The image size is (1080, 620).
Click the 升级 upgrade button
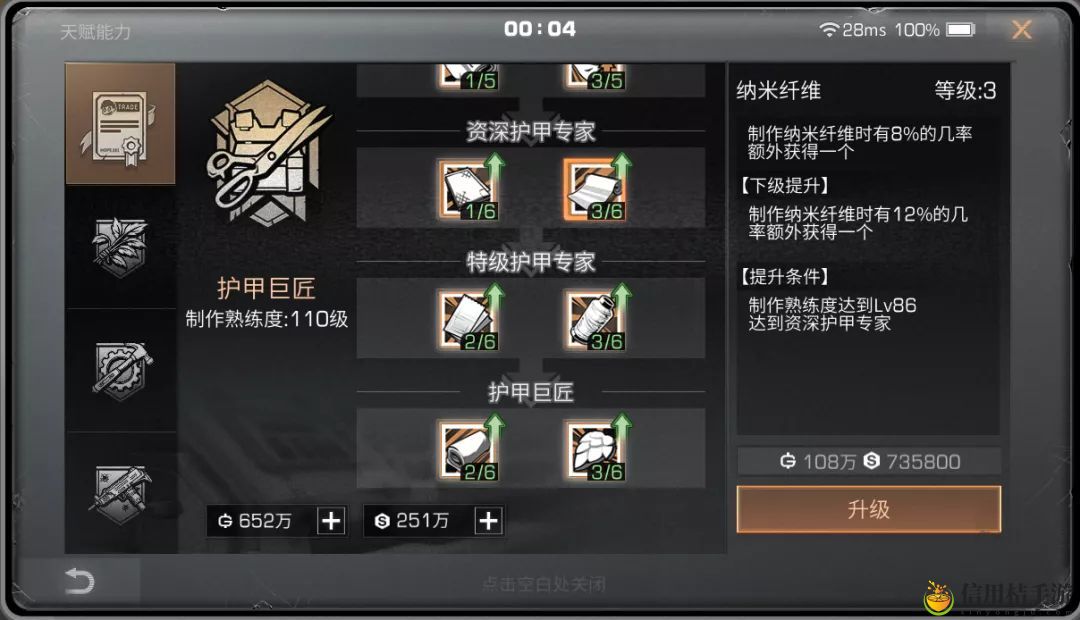[869, 509]
